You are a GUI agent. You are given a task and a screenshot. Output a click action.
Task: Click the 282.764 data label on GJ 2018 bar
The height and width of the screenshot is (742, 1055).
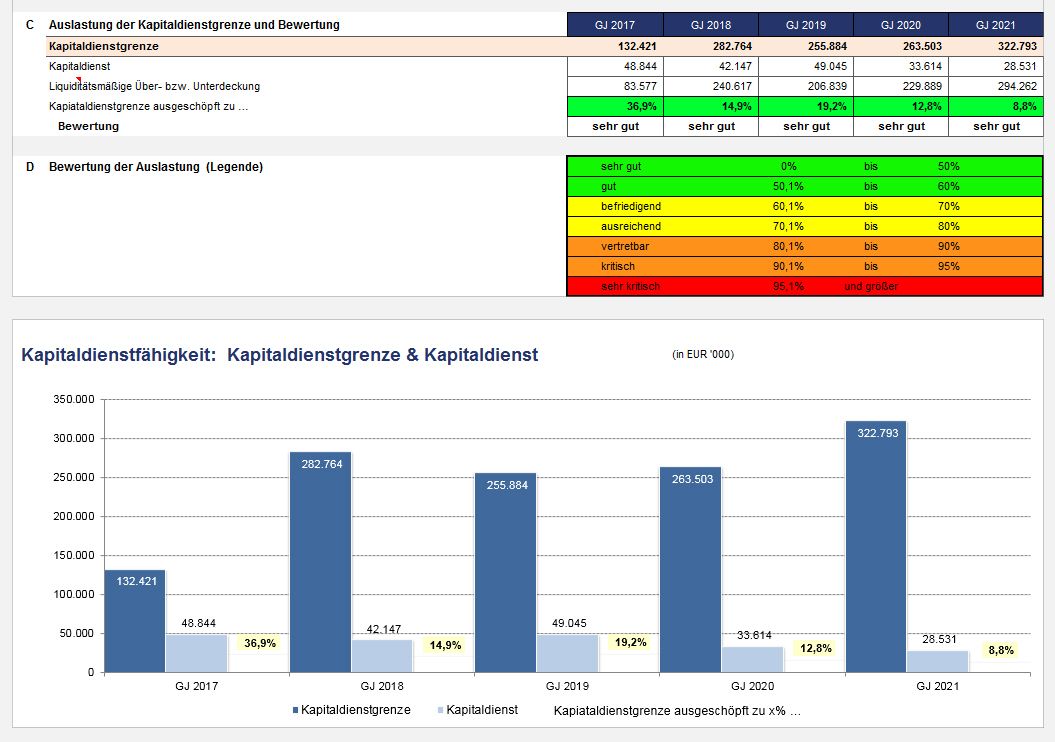click(320, 464)
